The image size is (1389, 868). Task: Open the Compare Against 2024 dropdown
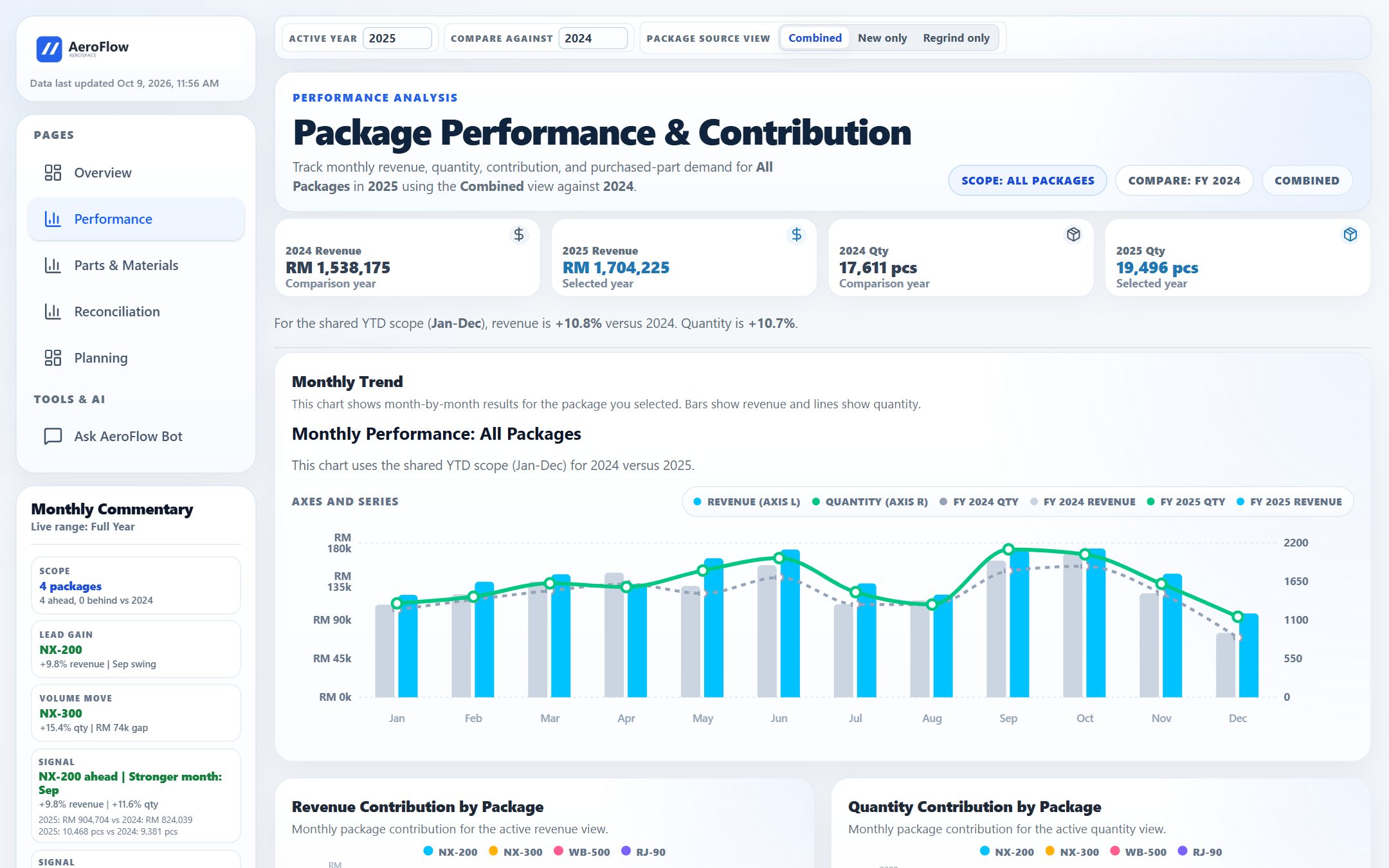pos(592,38)
